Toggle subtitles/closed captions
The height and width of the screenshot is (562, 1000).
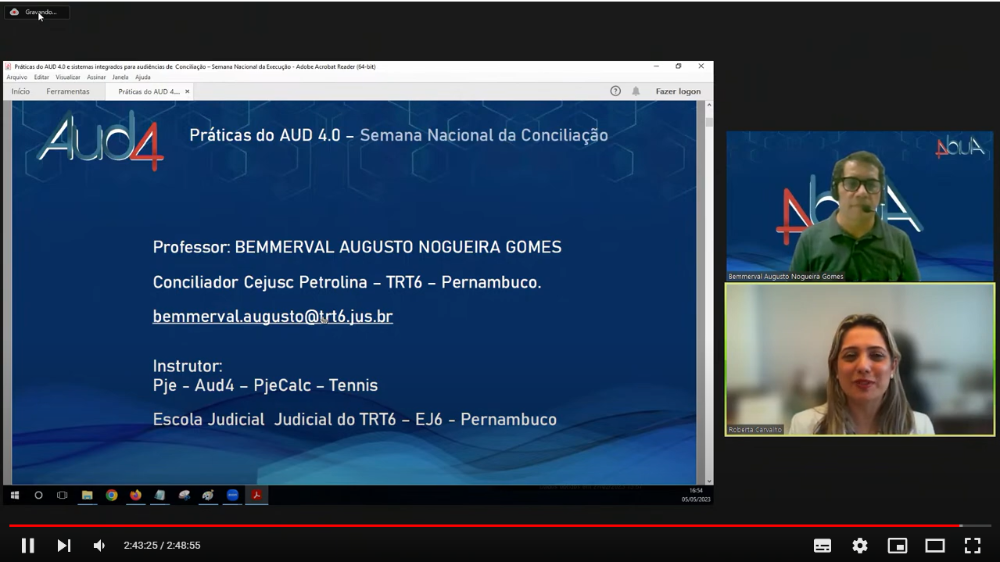[822, 545]
